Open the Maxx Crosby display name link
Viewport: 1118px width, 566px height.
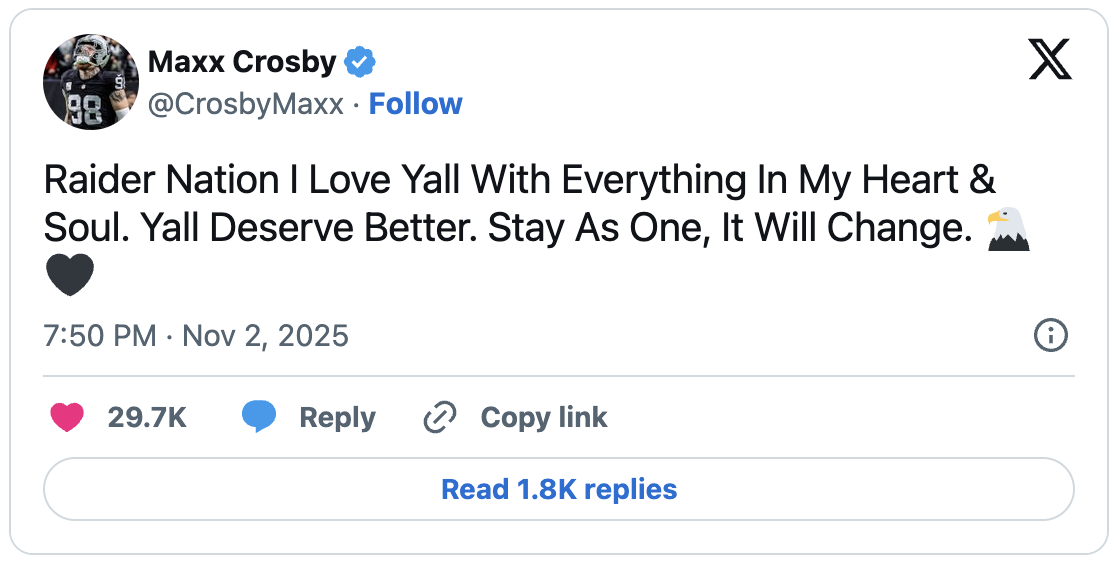[x=242, y=62]
